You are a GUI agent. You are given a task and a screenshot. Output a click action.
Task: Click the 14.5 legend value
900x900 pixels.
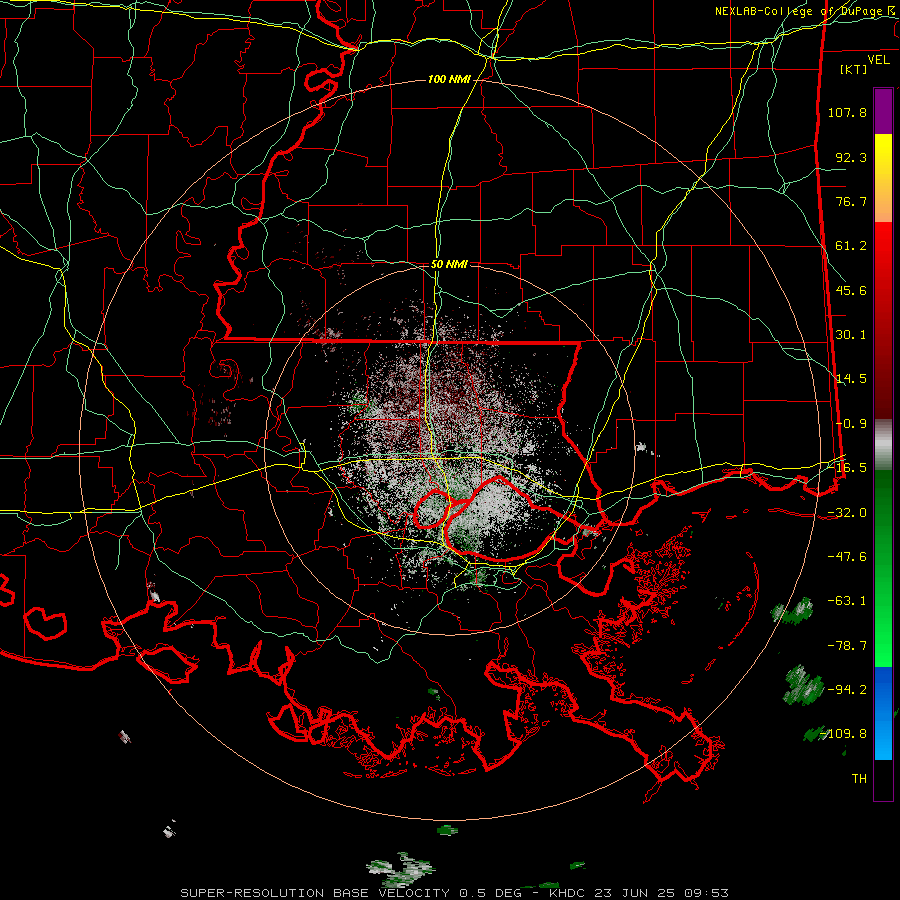[851, 379]
